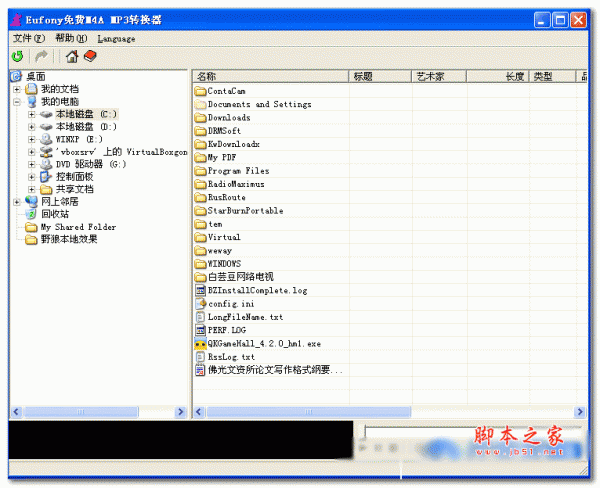Click the playback position slider track
The width and height of the screenshot is (600, 488).
coord(473,431)
